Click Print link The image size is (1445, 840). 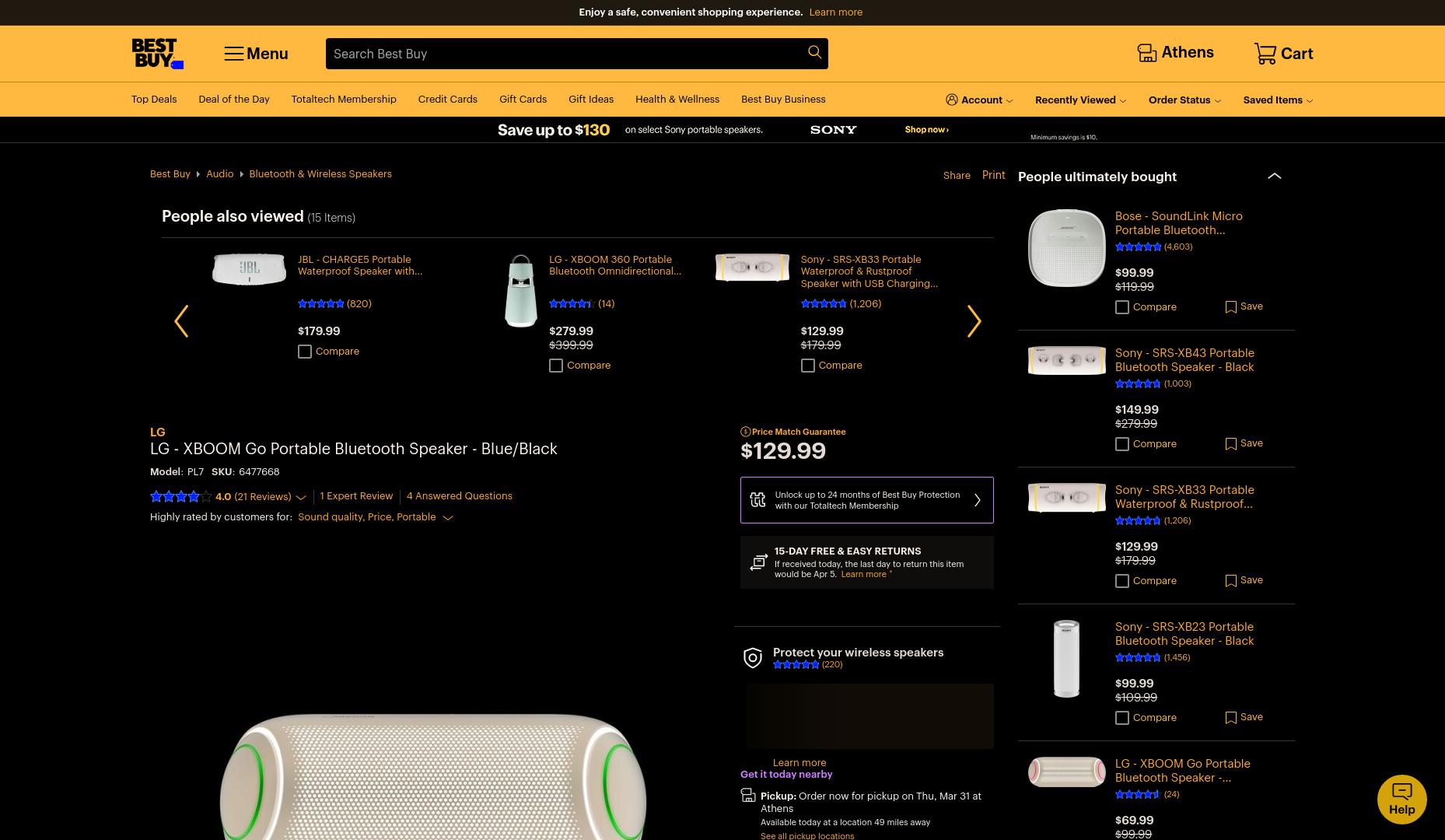pyautogui.click(x=993, y=175)
